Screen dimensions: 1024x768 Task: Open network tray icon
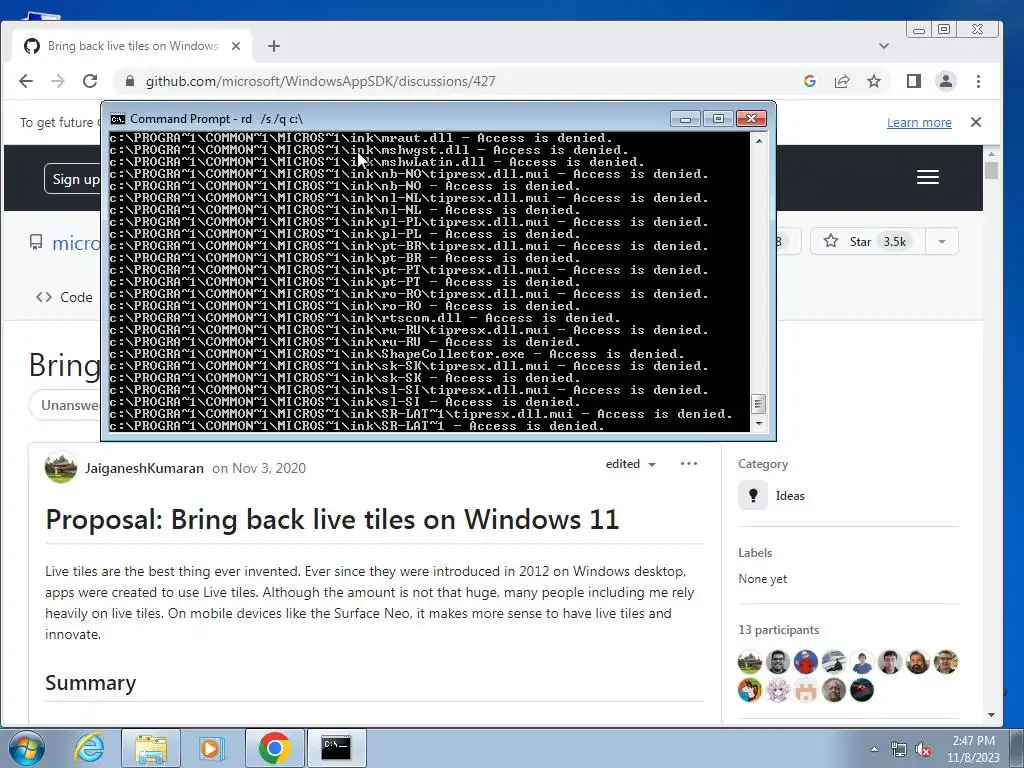coord(899,750)
